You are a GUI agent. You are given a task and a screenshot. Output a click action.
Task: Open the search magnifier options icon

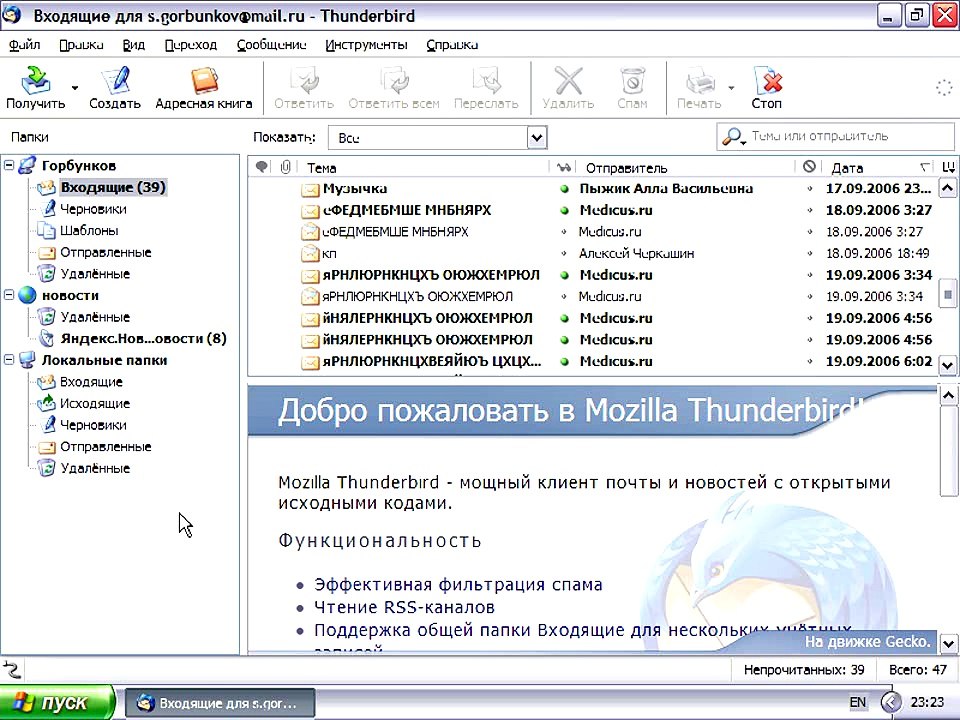point(733,137)
